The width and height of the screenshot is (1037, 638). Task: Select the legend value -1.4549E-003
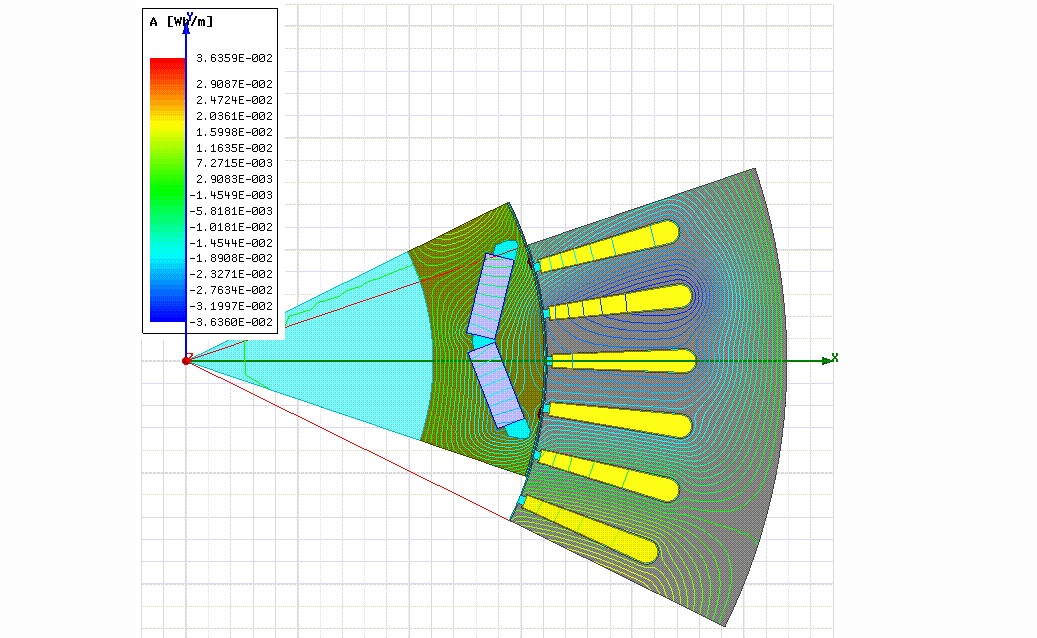(x=231, y=195)
